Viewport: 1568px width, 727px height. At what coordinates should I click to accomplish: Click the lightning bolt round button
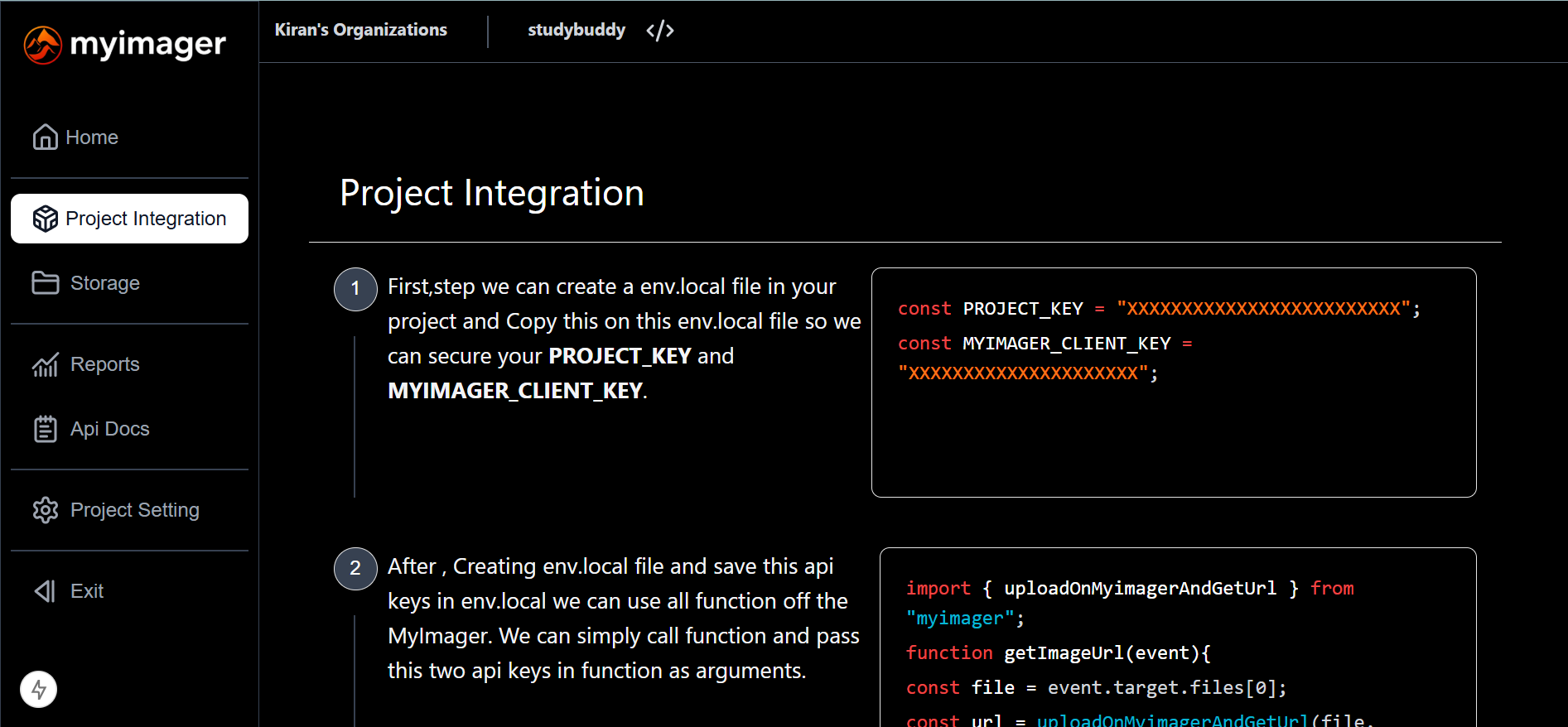click(x=39, y=689)
